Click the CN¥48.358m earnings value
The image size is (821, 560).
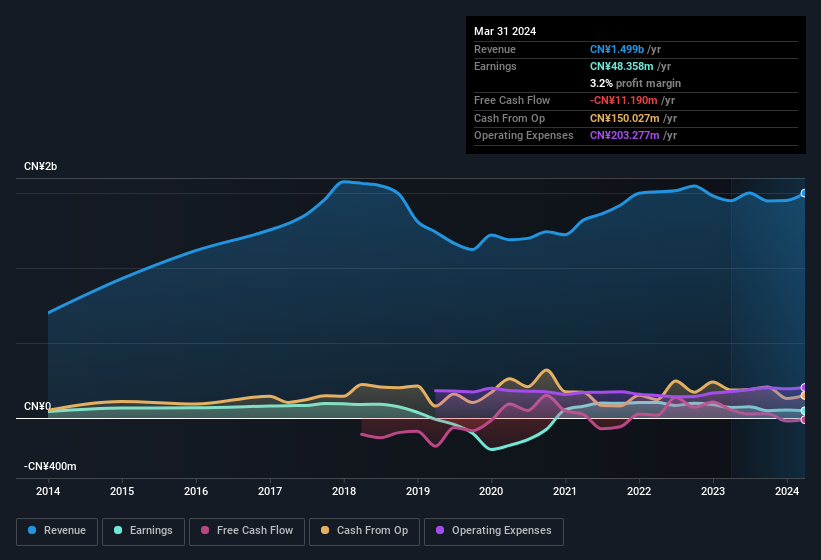tap(622, 66)
